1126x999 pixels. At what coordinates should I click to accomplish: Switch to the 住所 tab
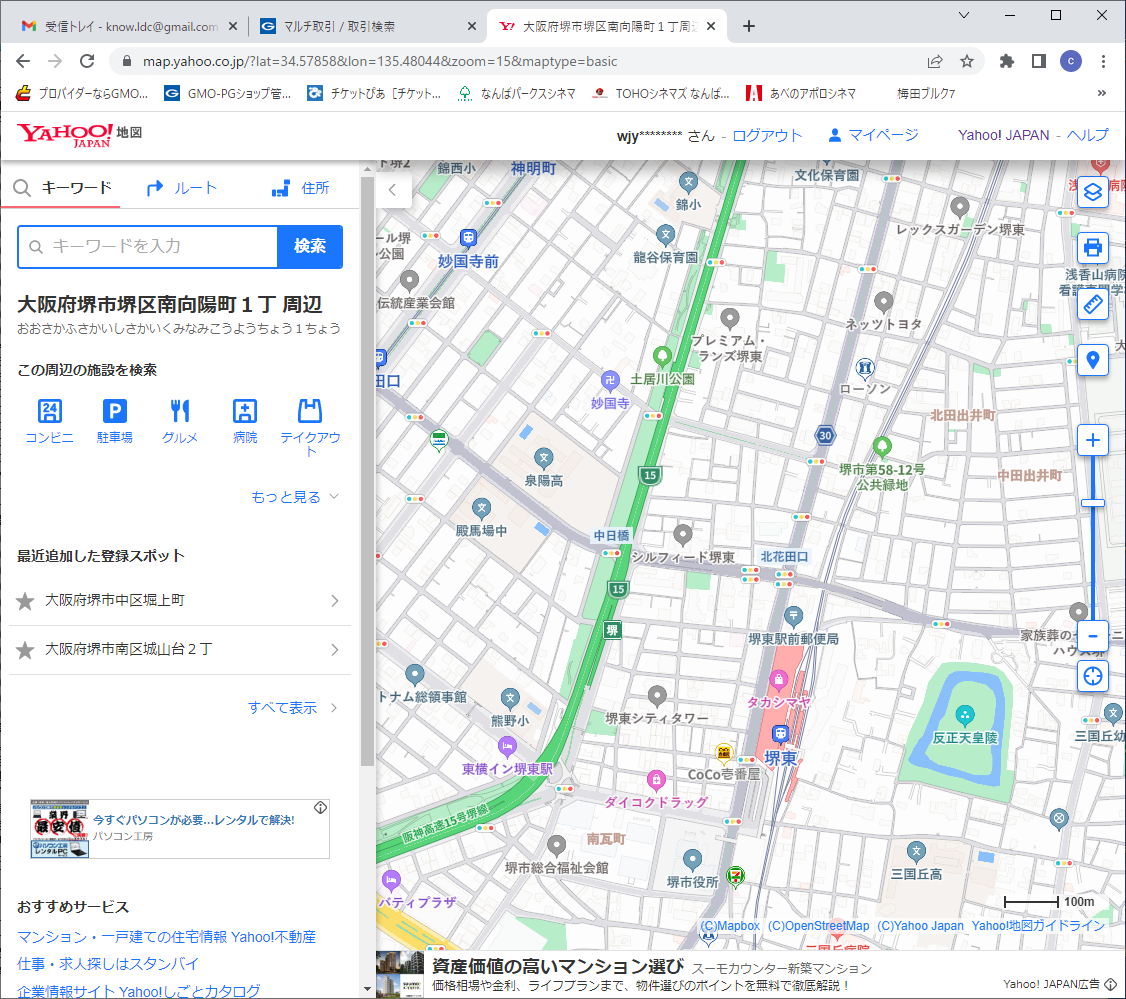point(300,188)
